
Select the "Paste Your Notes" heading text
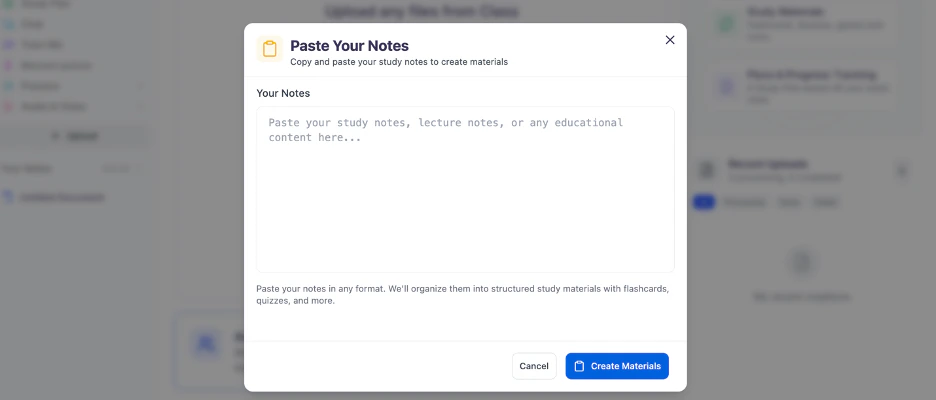[x=349, y=46]
